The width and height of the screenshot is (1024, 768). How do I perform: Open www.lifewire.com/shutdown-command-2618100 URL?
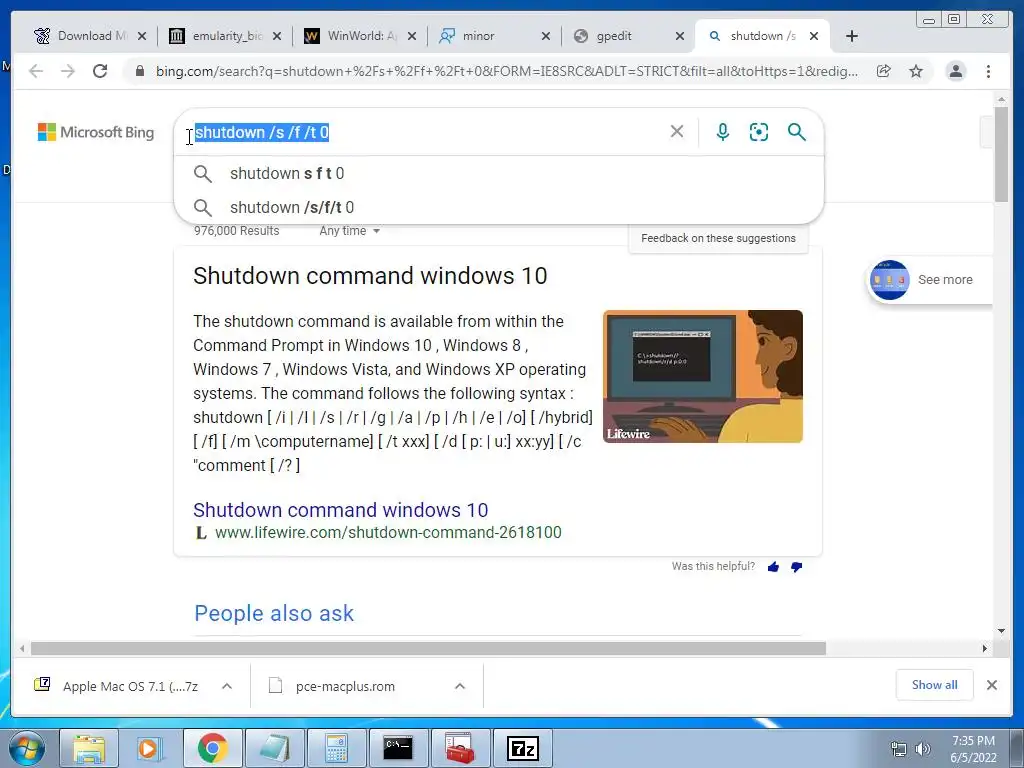pyautogui.click(x=388, y=532)
